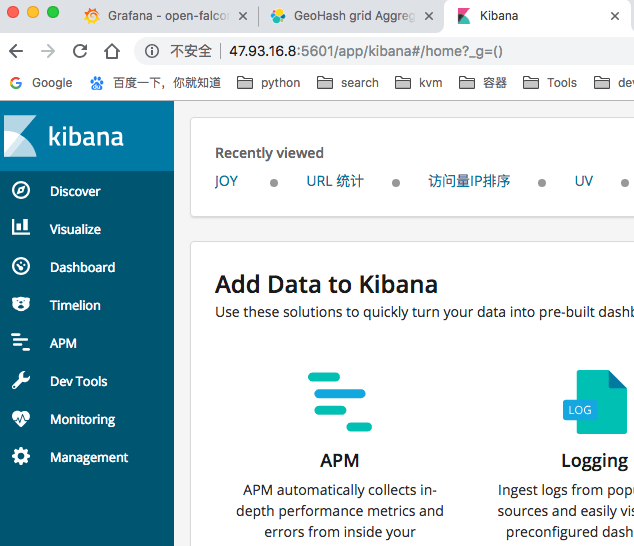
Task: Open Discover compass icon in sidebar
Action: pyautogui.click(x=21, y=191)
